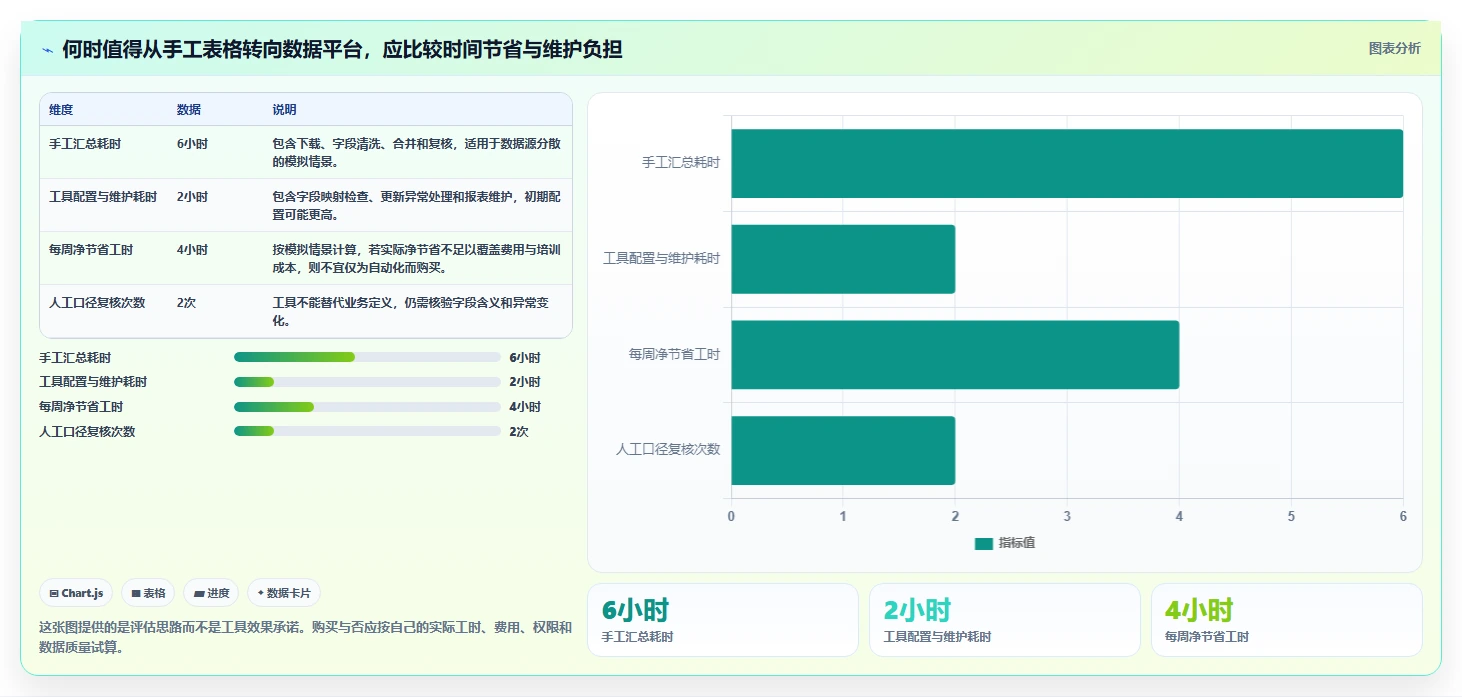Select the 每周净节省工时 cell in the table
1462x697 pixels.
click(x=91, y=250)
